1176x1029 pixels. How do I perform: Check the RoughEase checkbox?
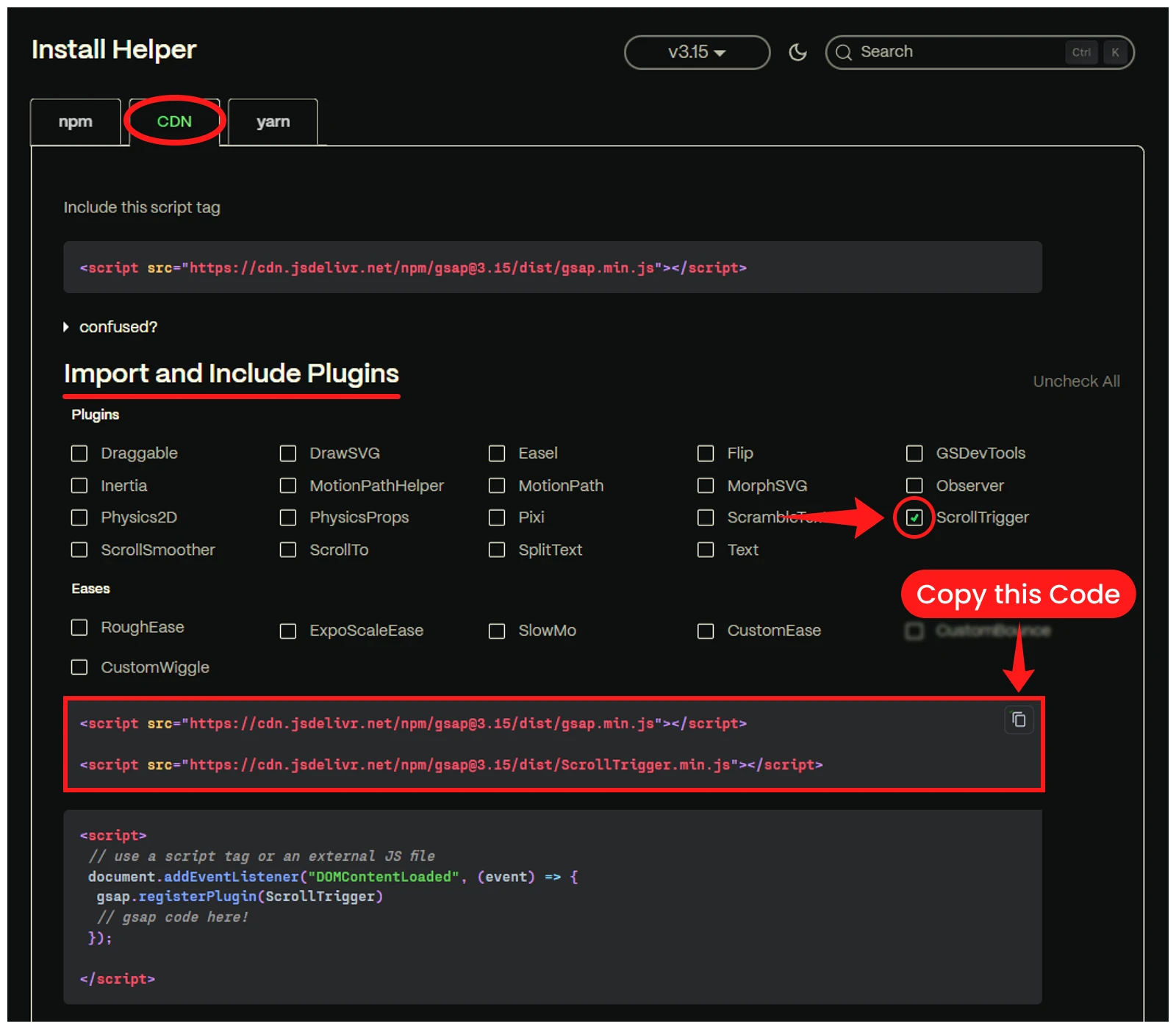click(x=79, y=627)
